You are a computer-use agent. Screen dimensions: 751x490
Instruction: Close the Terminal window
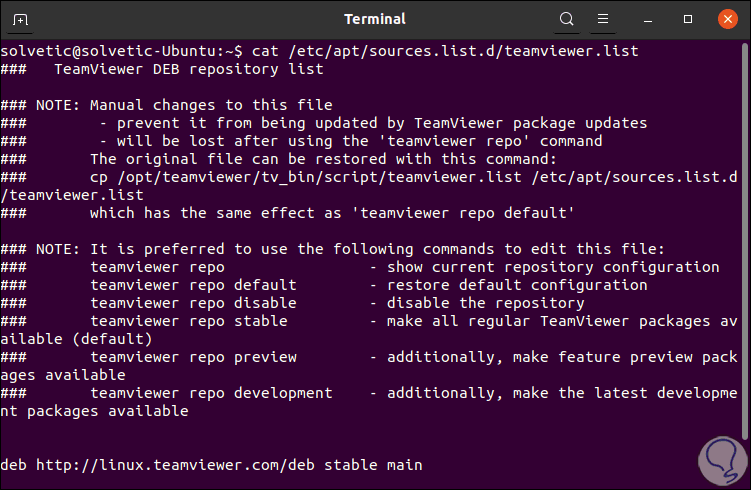pos(726,19)
